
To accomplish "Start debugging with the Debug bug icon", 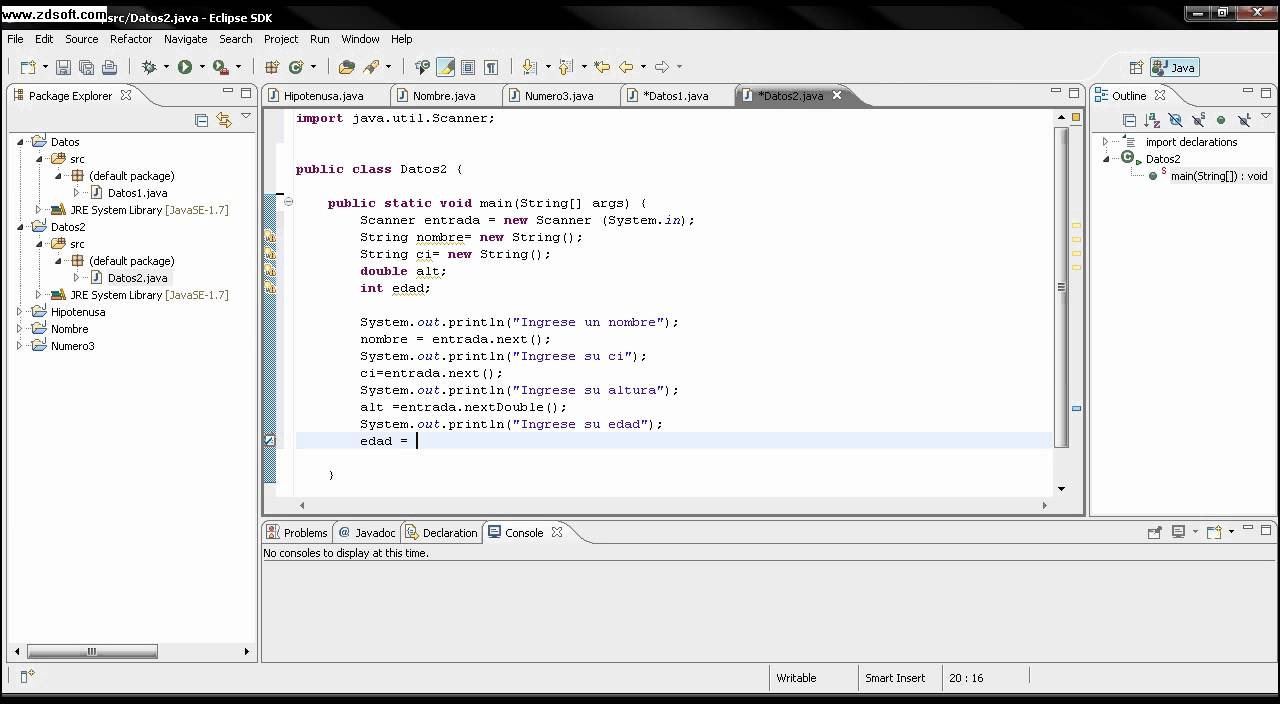I will point(149,67).
